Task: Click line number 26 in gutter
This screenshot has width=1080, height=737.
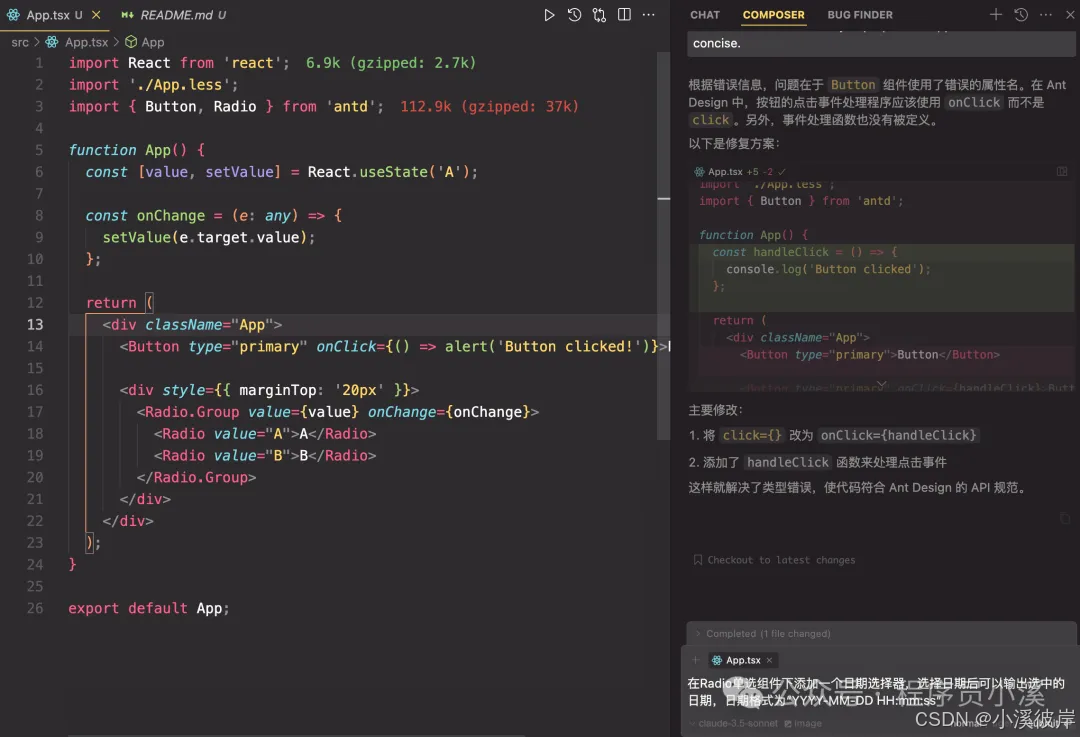Action: pos(34,608)
